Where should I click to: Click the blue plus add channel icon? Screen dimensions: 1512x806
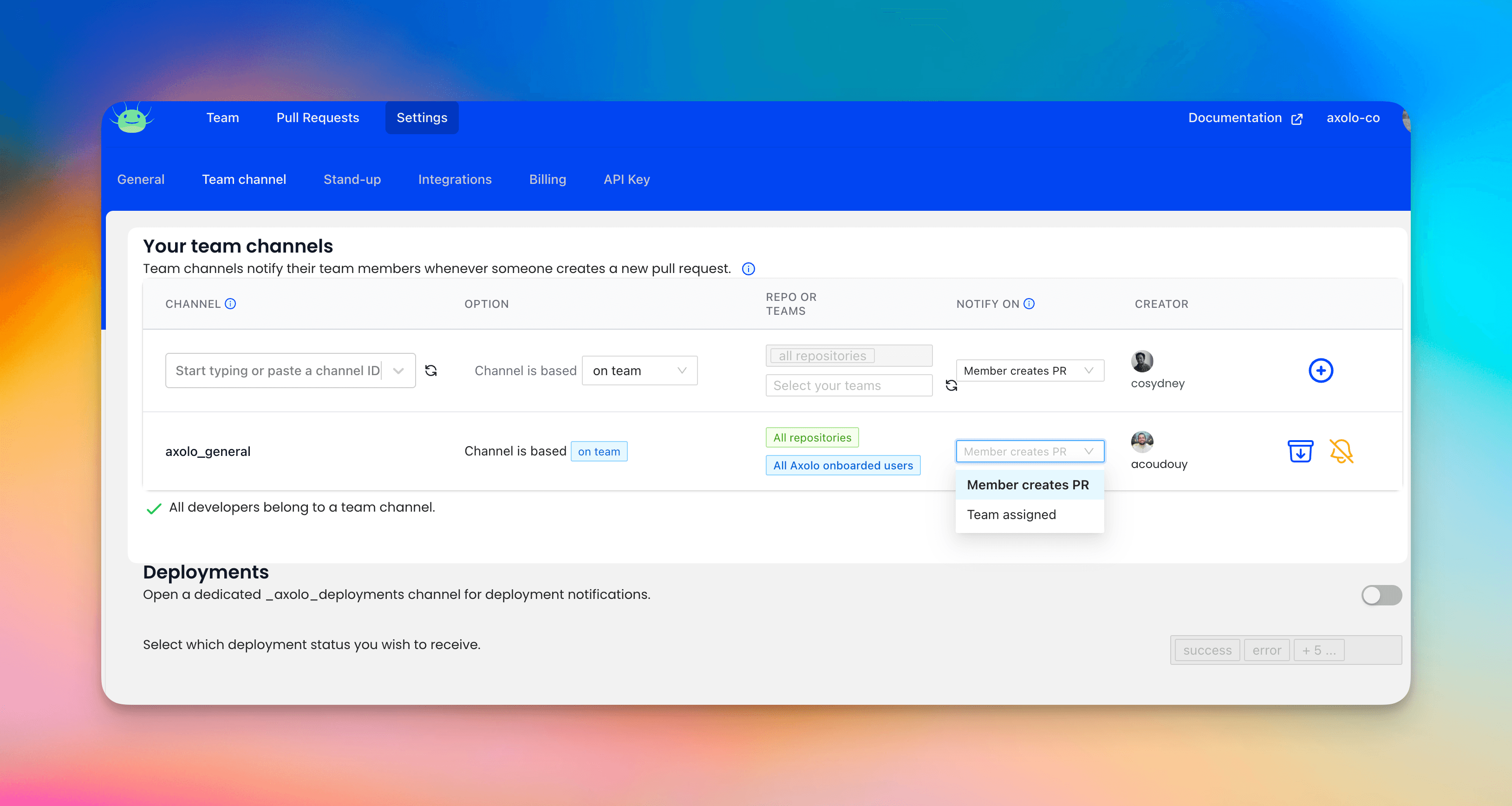pyautogui.click(x=1321, y=370)
